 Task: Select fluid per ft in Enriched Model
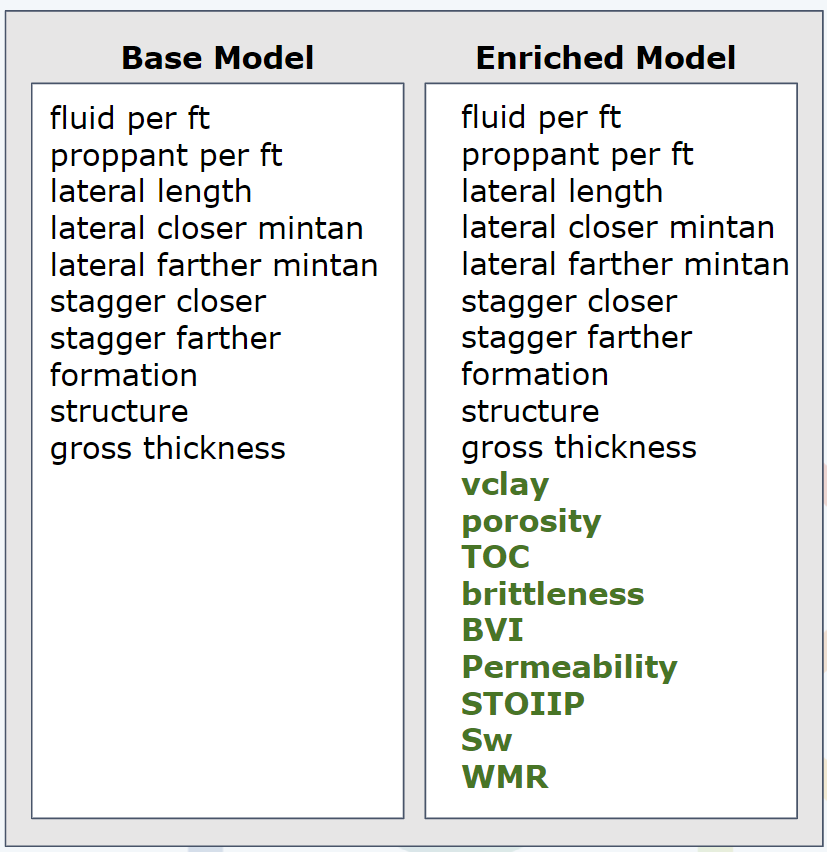click(541, 118)
